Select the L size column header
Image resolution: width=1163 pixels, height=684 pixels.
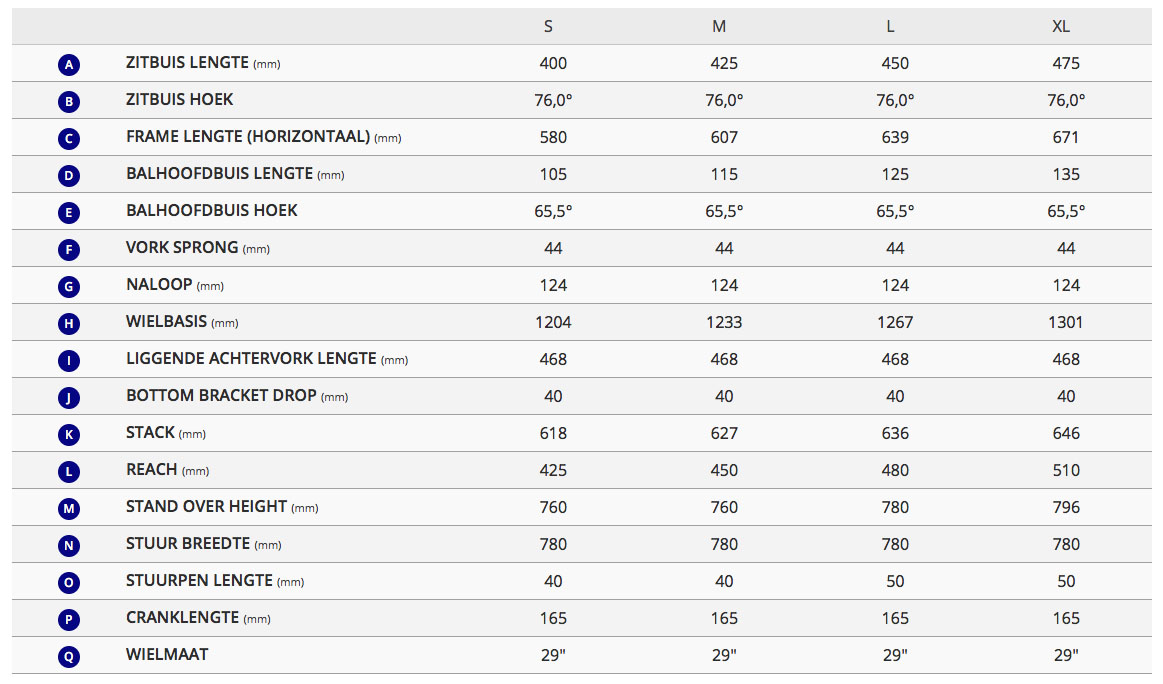click(890, 27)
